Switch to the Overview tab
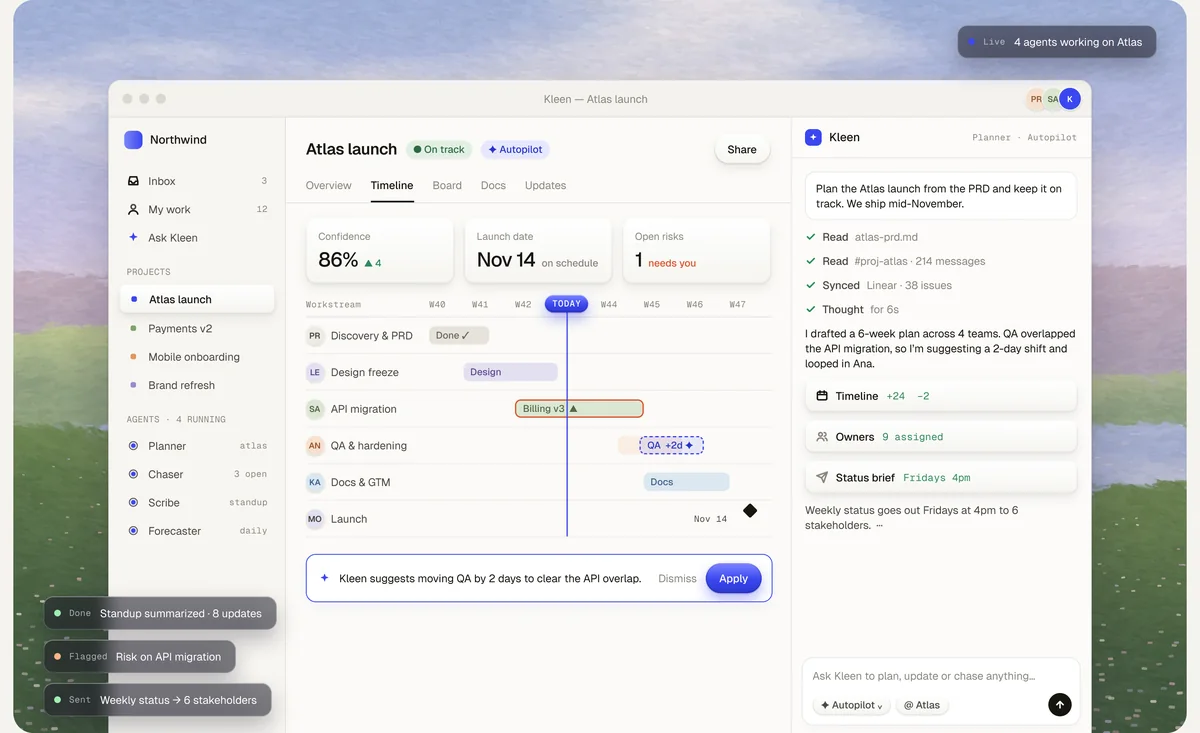The height and width of the screenshot is (733, 1200). (328, 186)
